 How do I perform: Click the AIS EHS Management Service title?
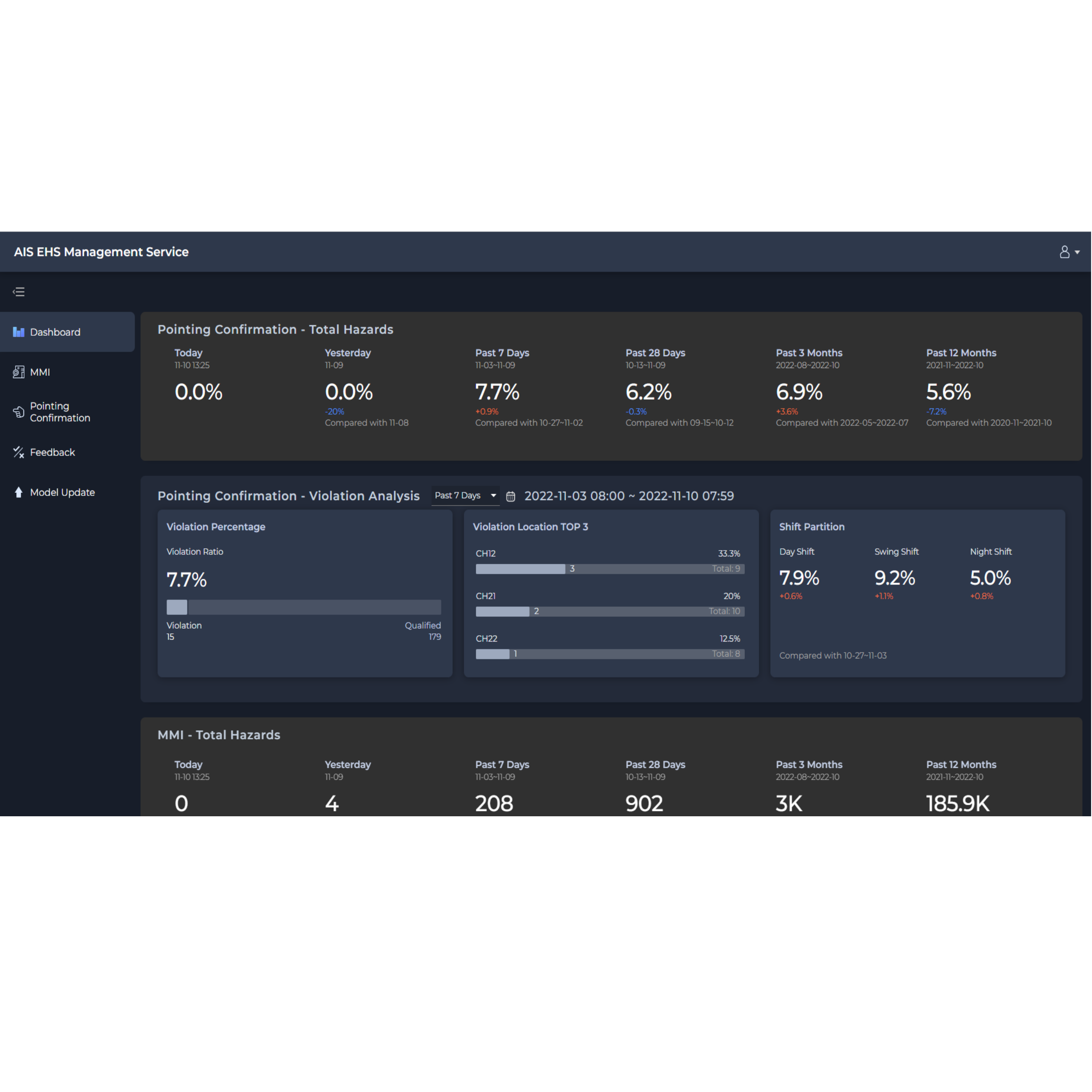pyautogui.click(x=101, y=252)
